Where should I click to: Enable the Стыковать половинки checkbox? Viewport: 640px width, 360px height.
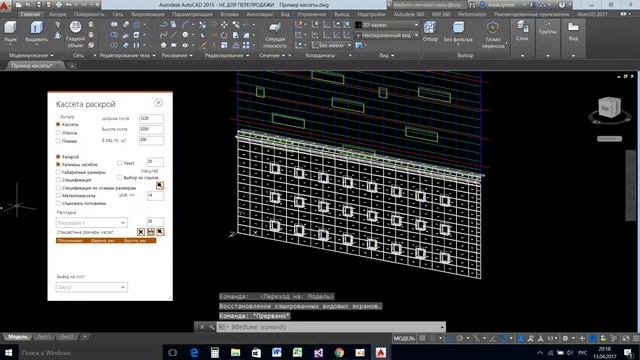[x=58, y=203]
